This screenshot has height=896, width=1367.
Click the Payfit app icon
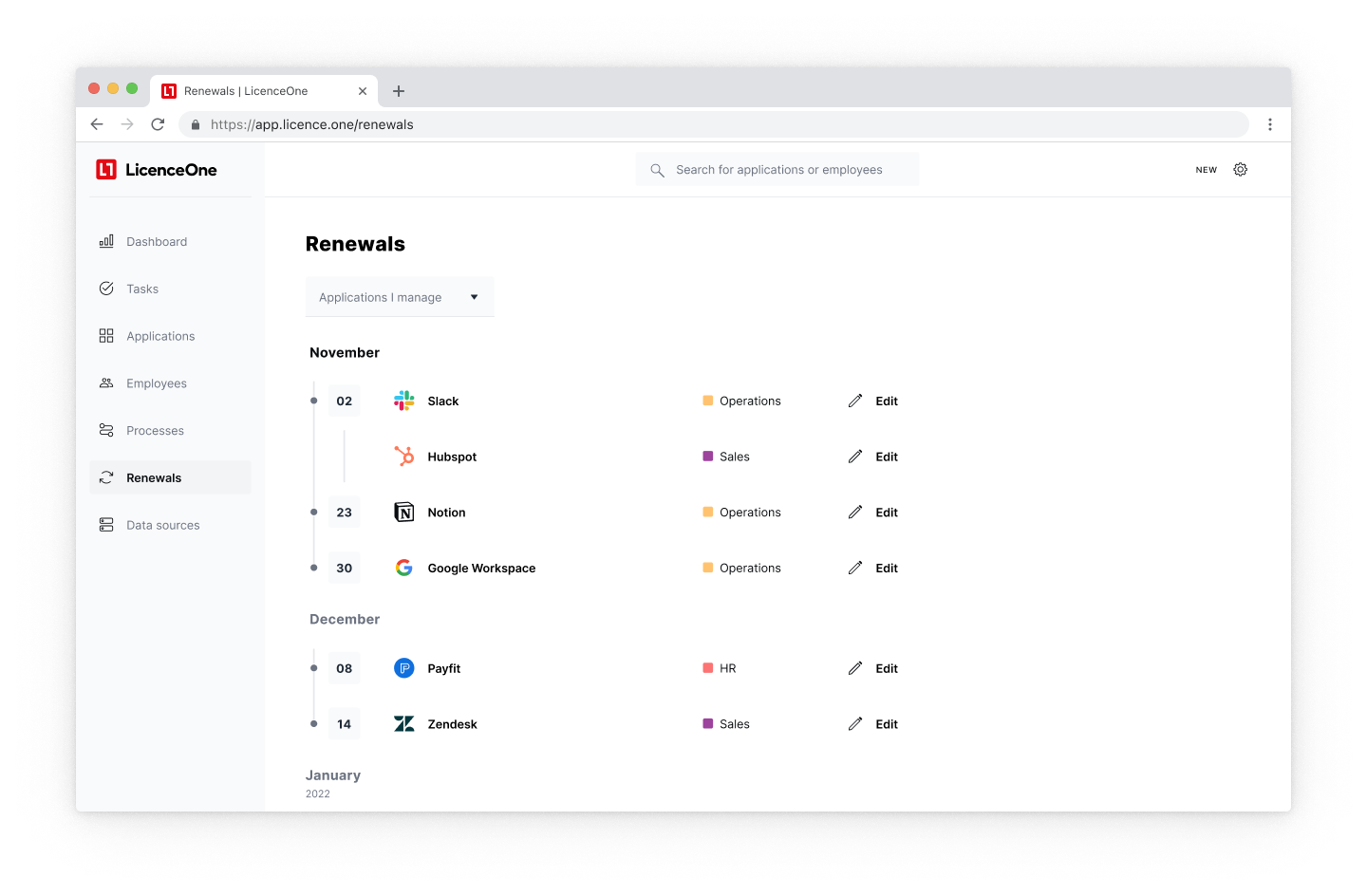(404, 668)
